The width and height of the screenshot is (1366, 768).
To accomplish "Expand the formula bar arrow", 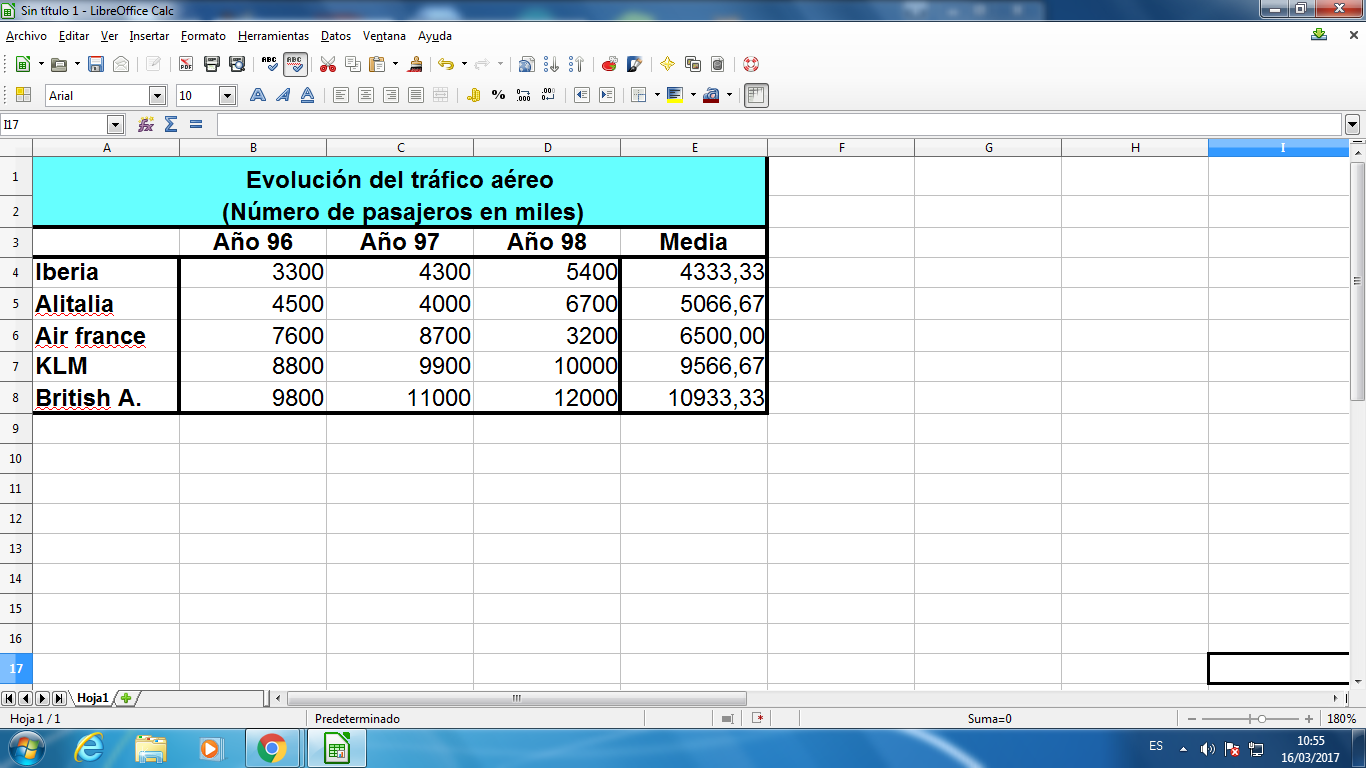I will pyautogui.click(x=1354, y=125).
